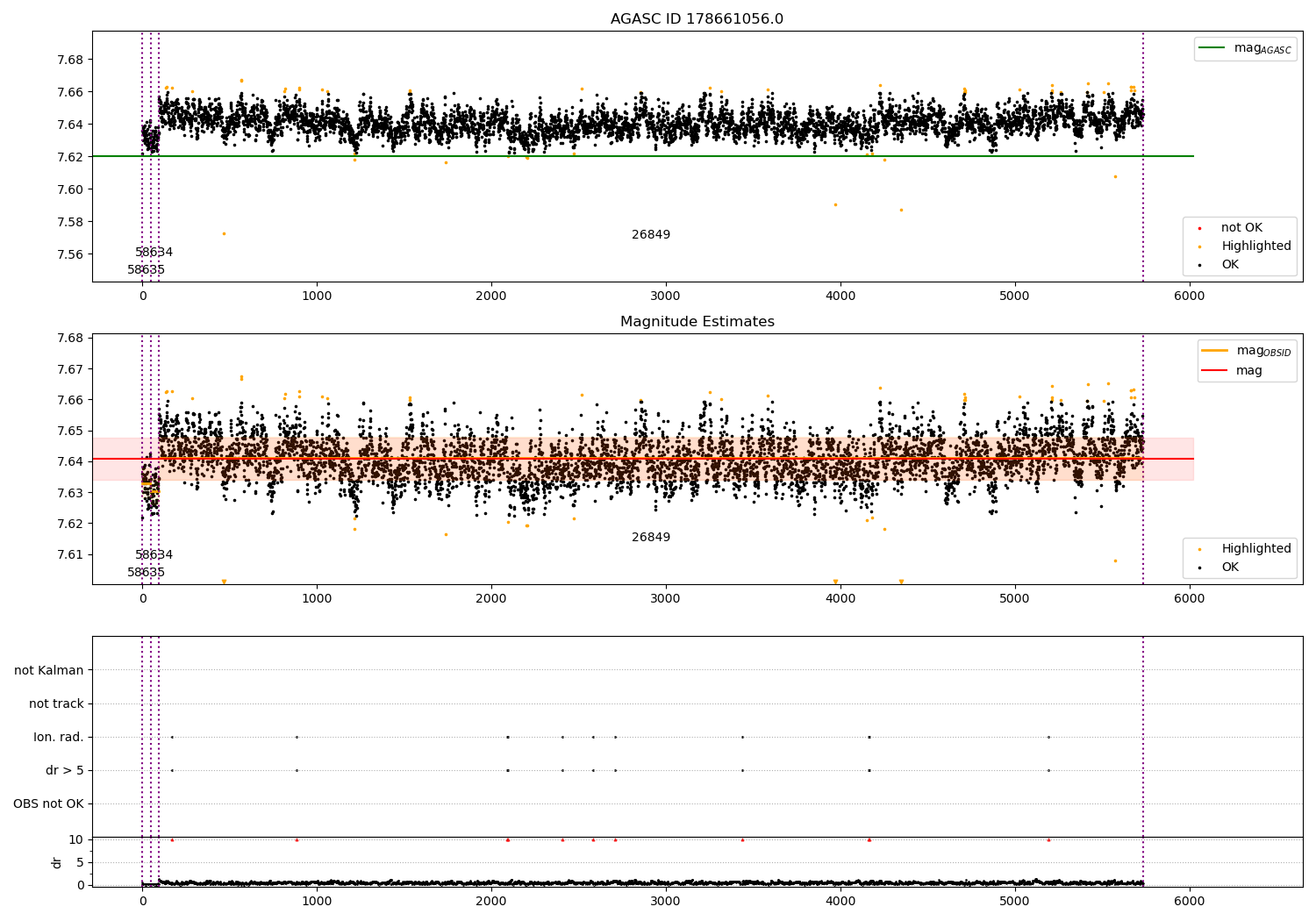Click the 7.56 y-tick in the AGASC ID plot
Screen dimensions: 1316x921
click(69, 254)
